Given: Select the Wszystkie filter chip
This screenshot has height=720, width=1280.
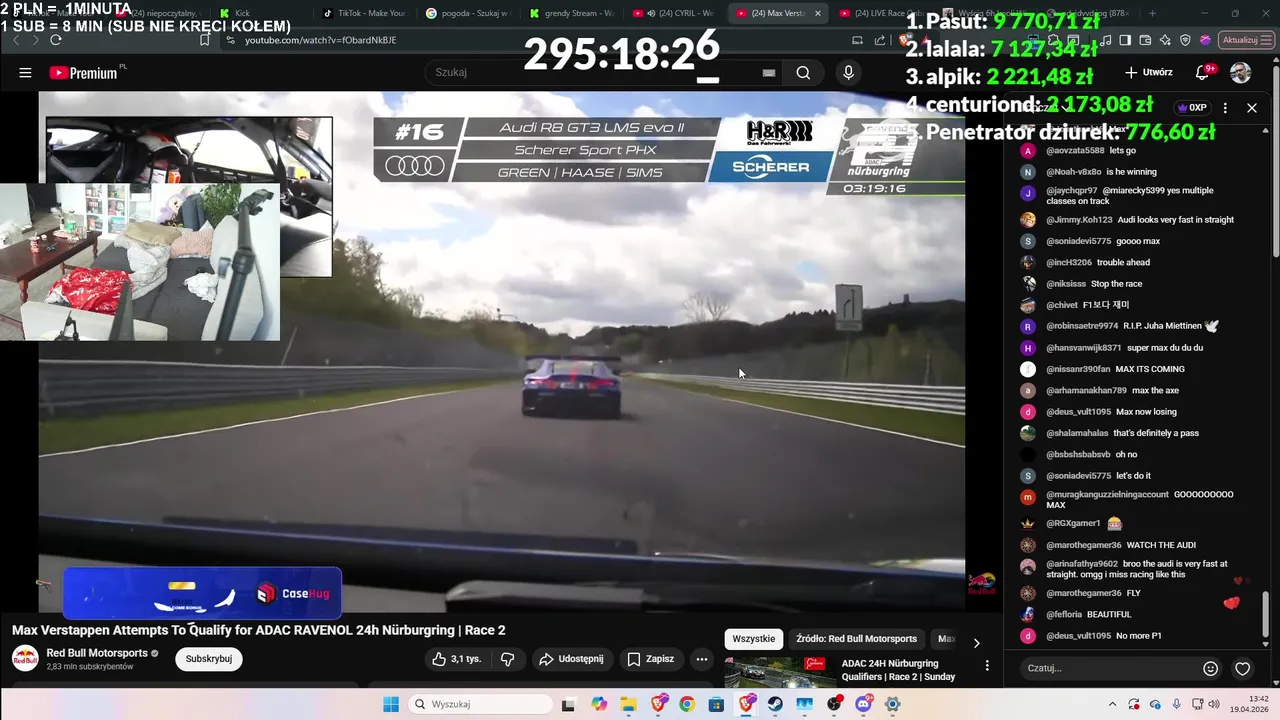Looking at the screenshot, I should (754, 639).
